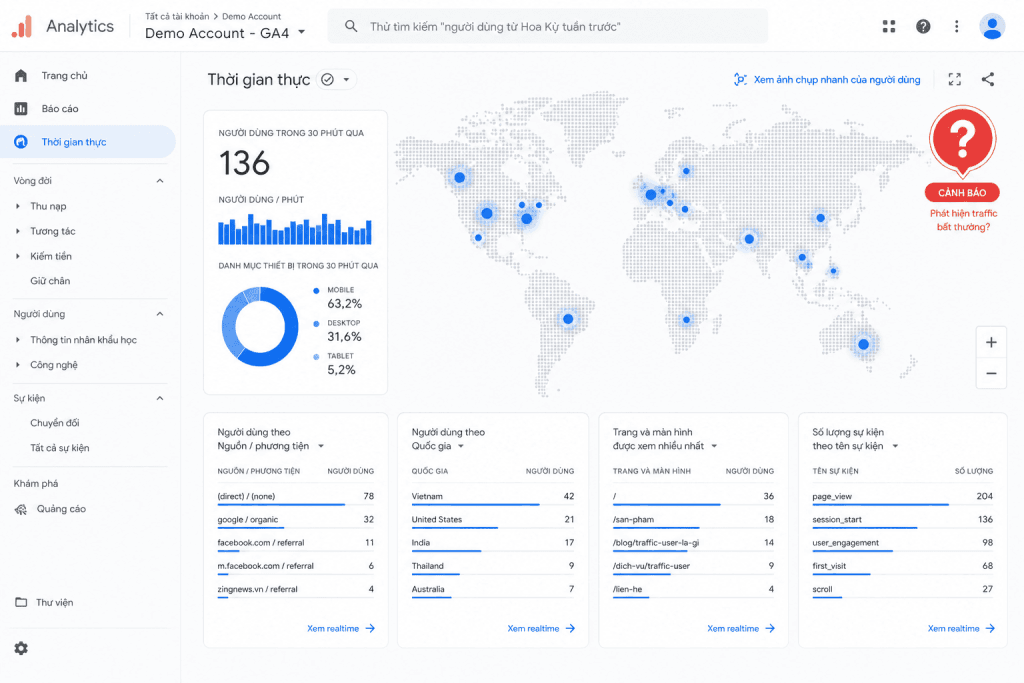1024x683 pixels.
Task: Click the Trang chủ home icon
Action: (21, 76)
